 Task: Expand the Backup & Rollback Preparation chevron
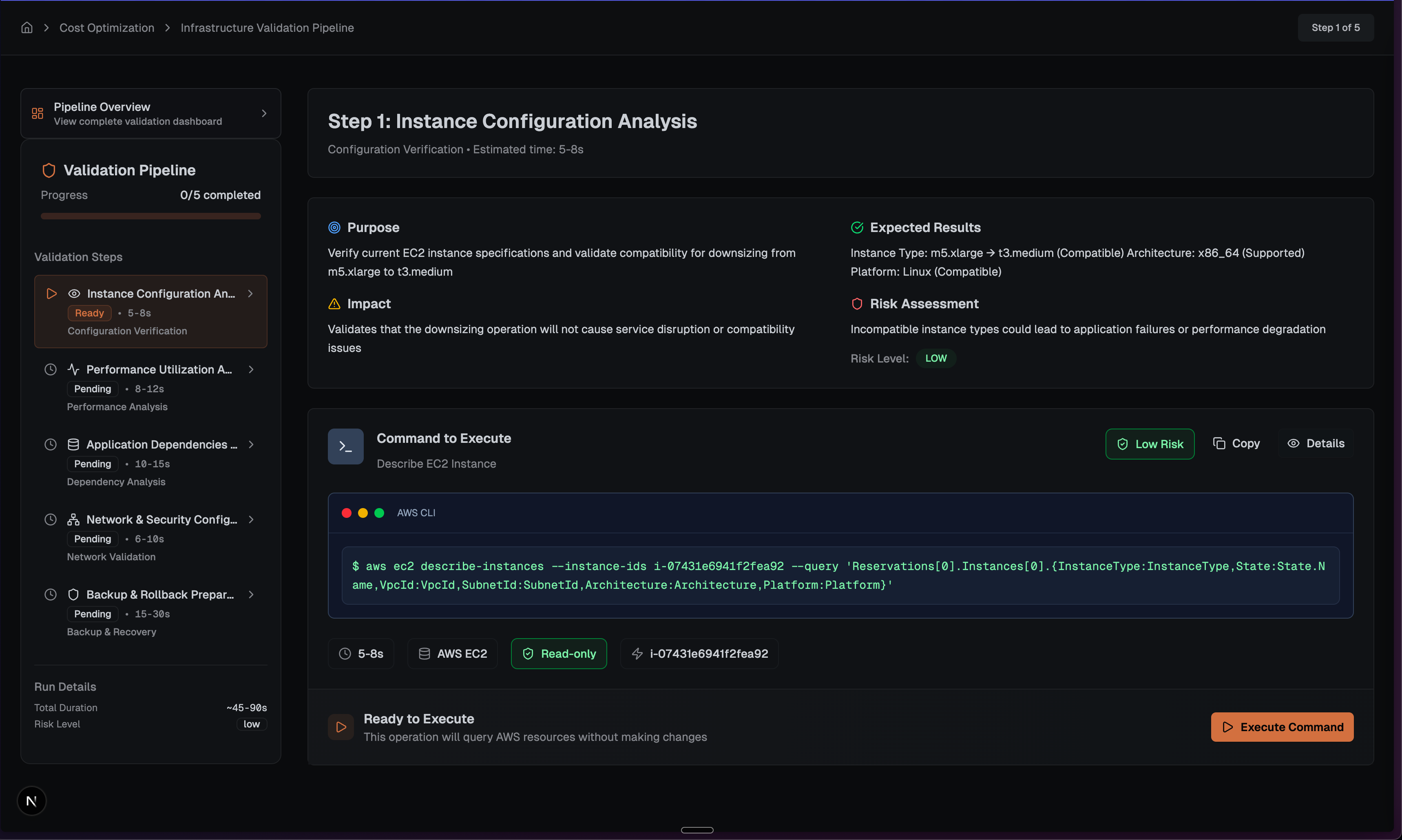click(x=251, y=595)
